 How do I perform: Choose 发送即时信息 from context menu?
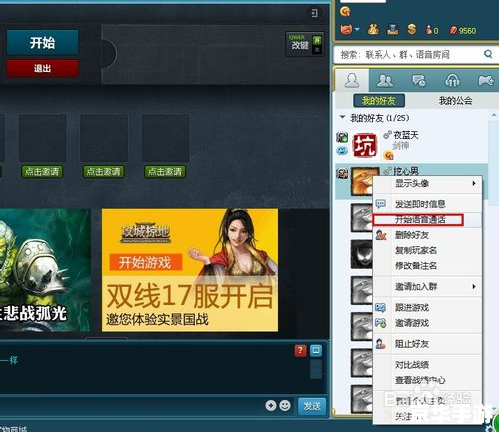(x=427, y=204)
